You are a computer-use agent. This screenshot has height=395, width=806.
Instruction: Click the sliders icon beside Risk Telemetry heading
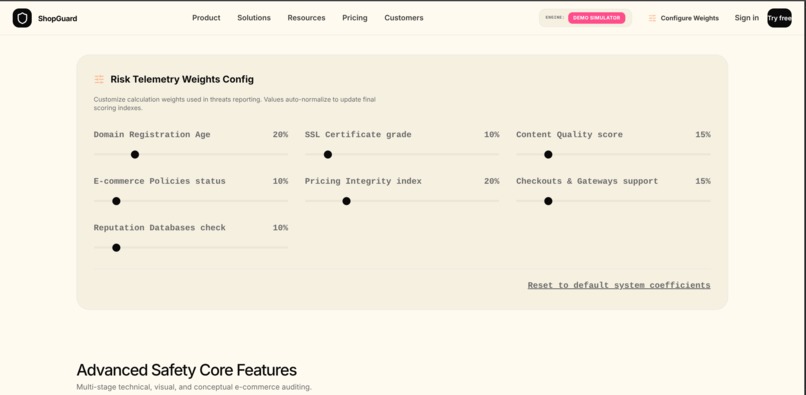[x=99, y=79]
